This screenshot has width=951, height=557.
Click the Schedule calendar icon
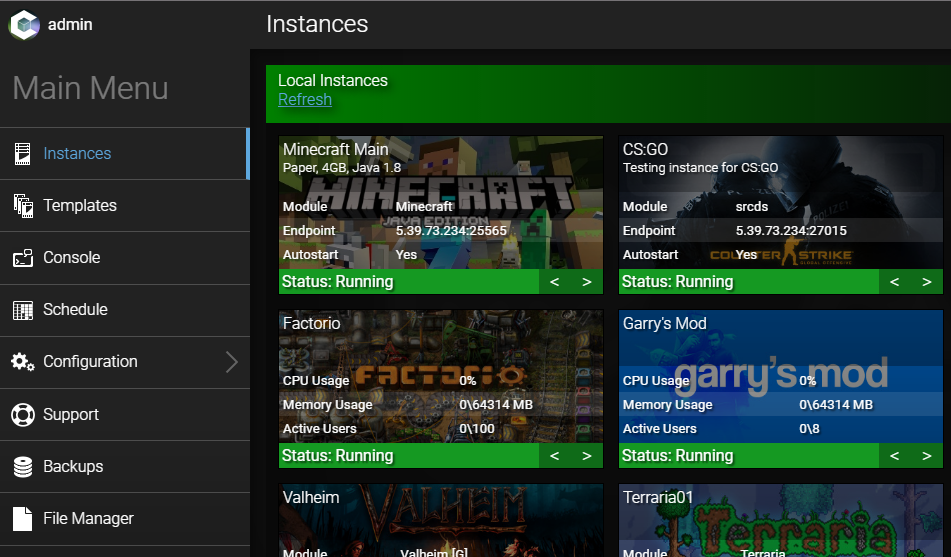23,310
